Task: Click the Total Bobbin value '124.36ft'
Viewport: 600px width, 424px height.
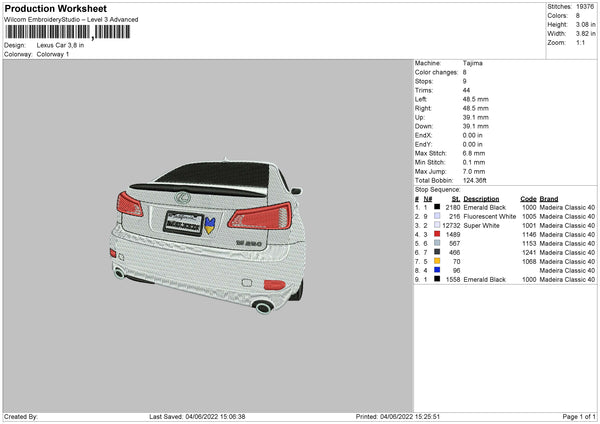Action: tap(474, 180)
